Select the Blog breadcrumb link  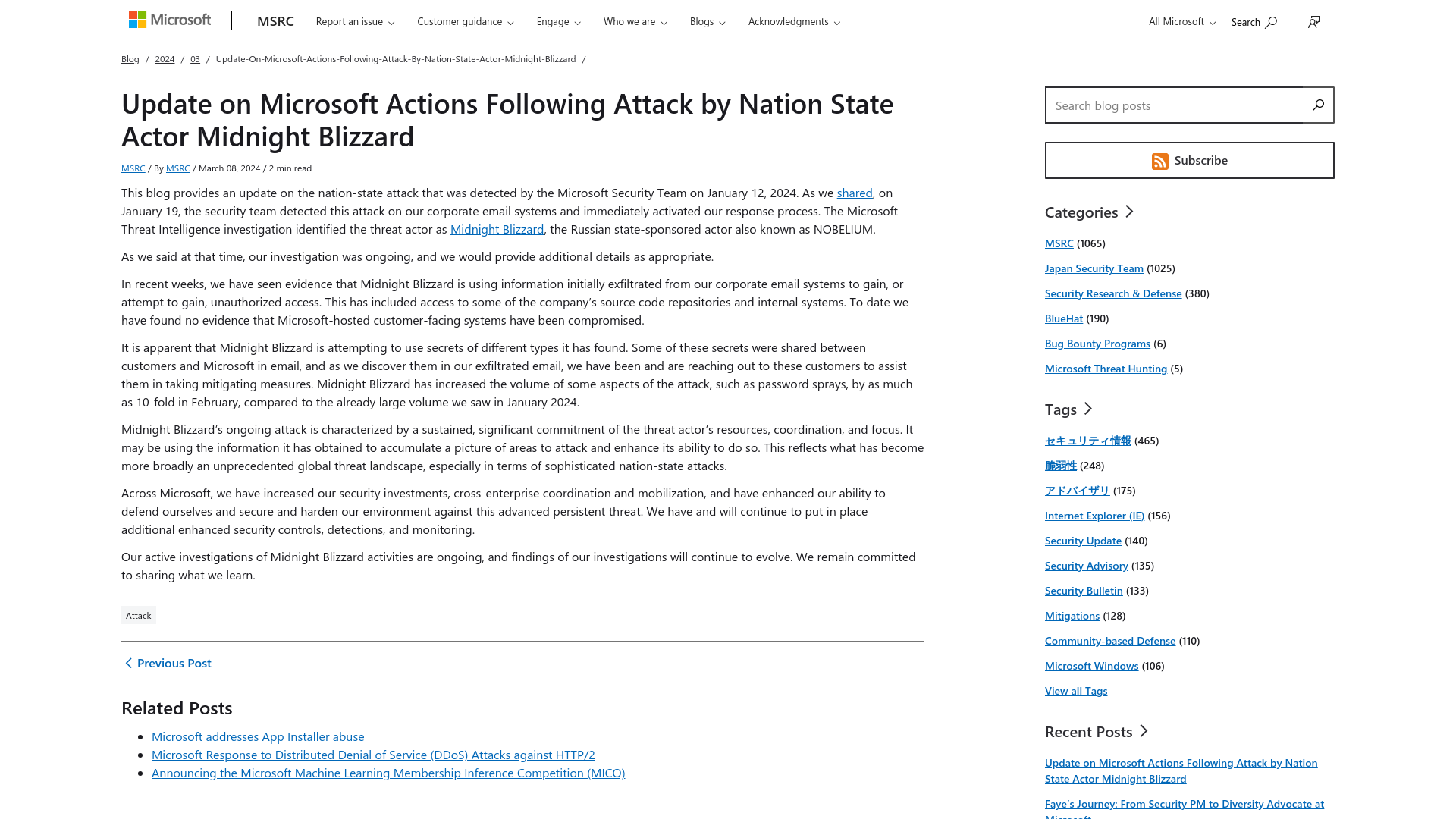coord(130,58)
